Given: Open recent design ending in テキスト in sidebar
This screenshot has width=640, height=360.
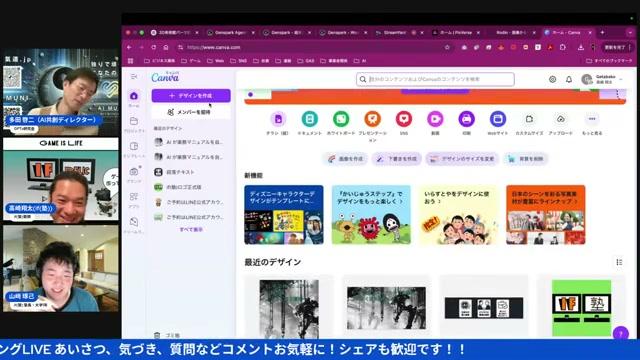Looking at the screenshot, I should coord(190,172).
